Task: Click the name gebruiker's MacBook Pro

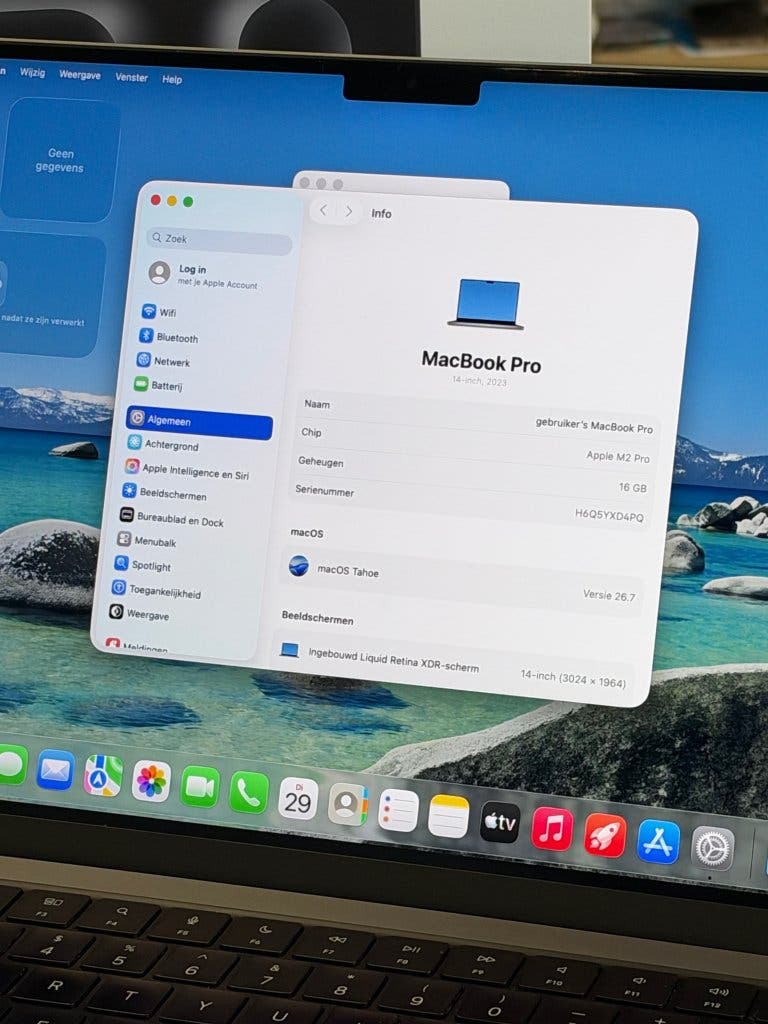Action: 594,425
